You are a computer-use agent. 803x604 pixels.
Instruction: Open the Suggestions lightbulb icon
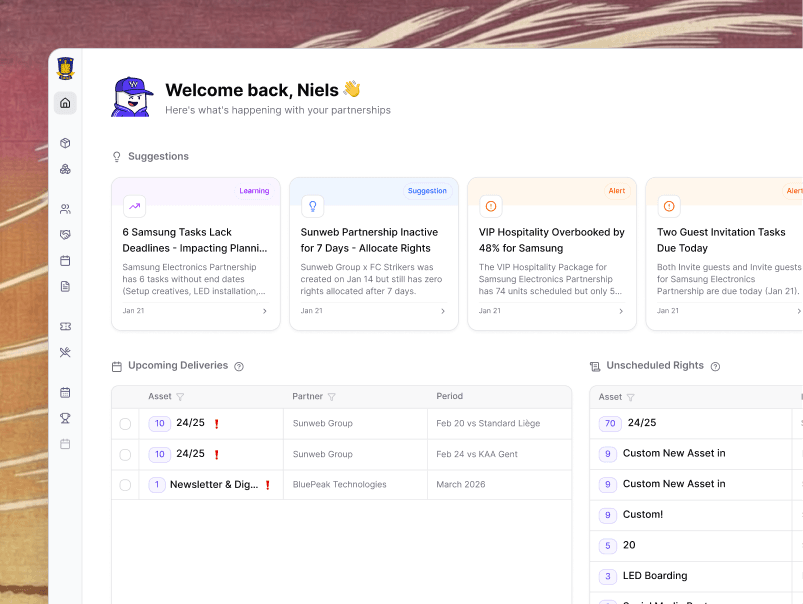115,156
